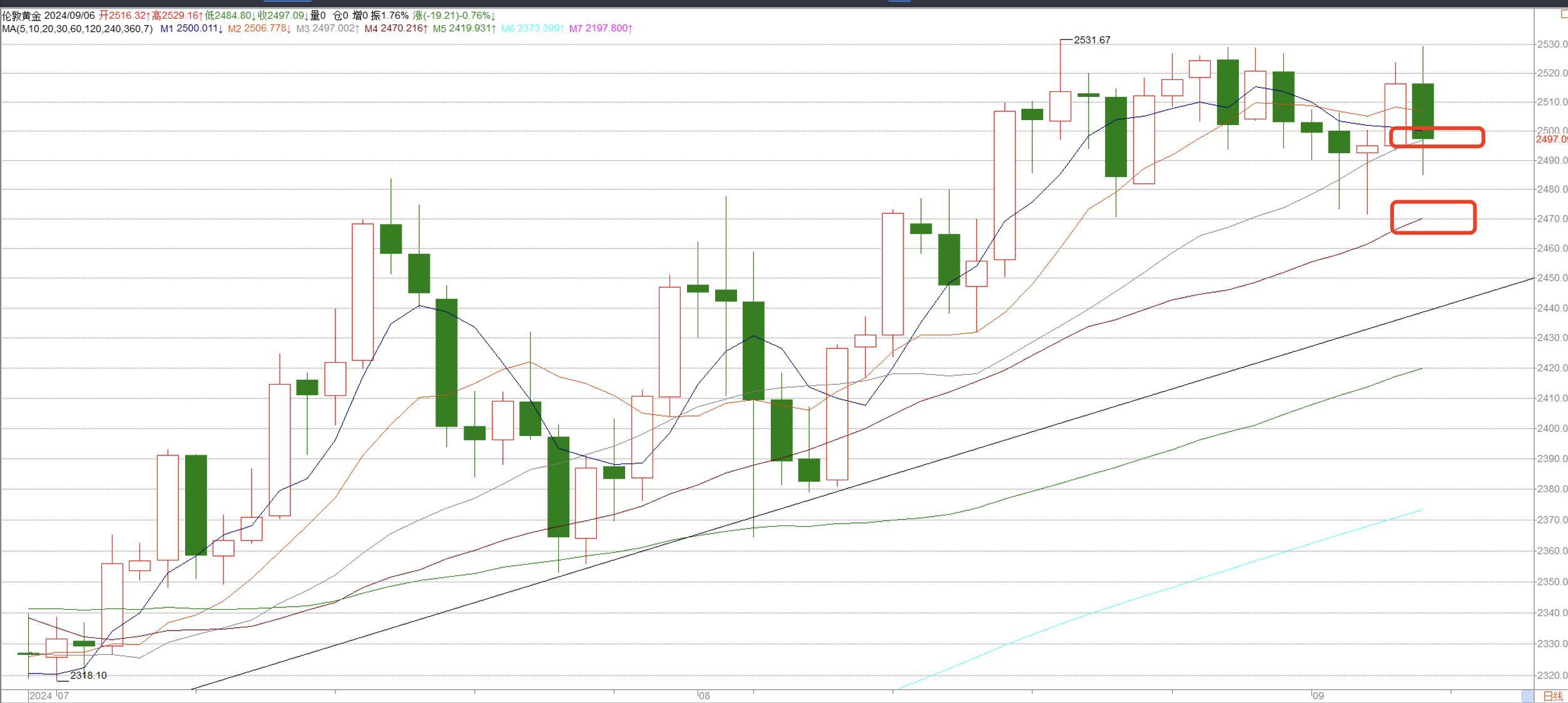
Task: Select the close price 收2497.09
Action: tap(283, 16)
